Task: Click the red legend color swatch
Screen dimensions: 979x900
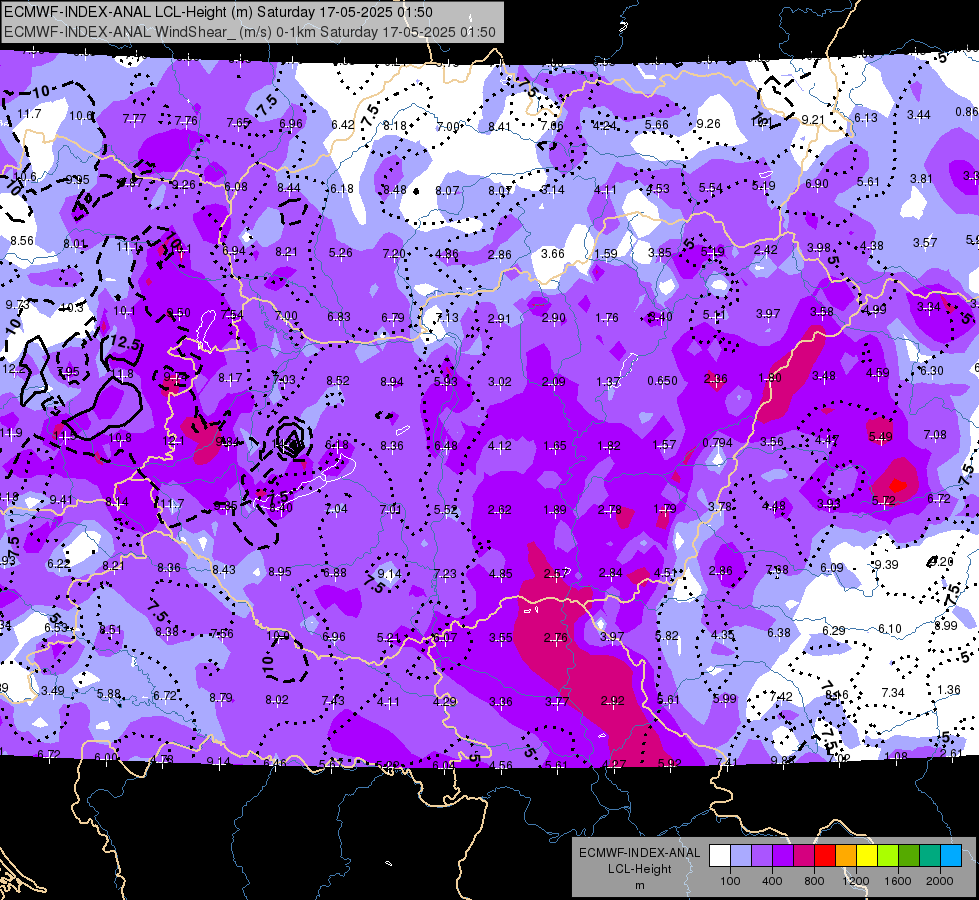Action: [825, 855]
